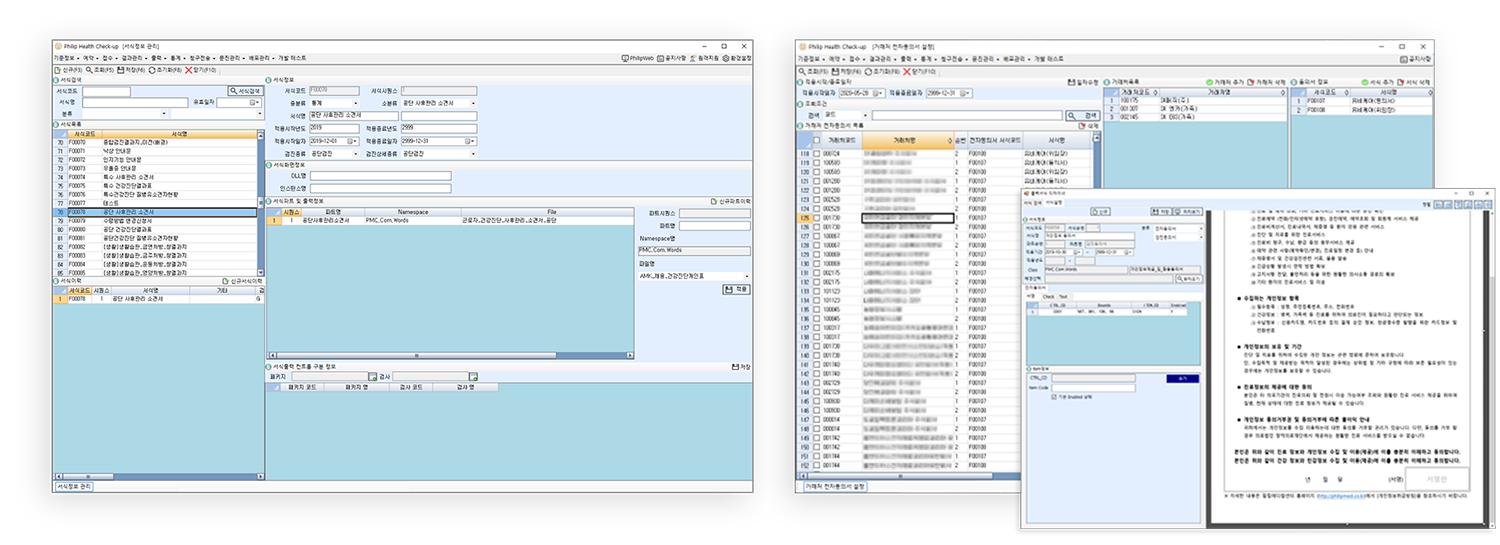Screen dimensions: 1500x545
Task: Open 결과관리 menu in 서식정보 관리 window
Action: coord(131,59)
